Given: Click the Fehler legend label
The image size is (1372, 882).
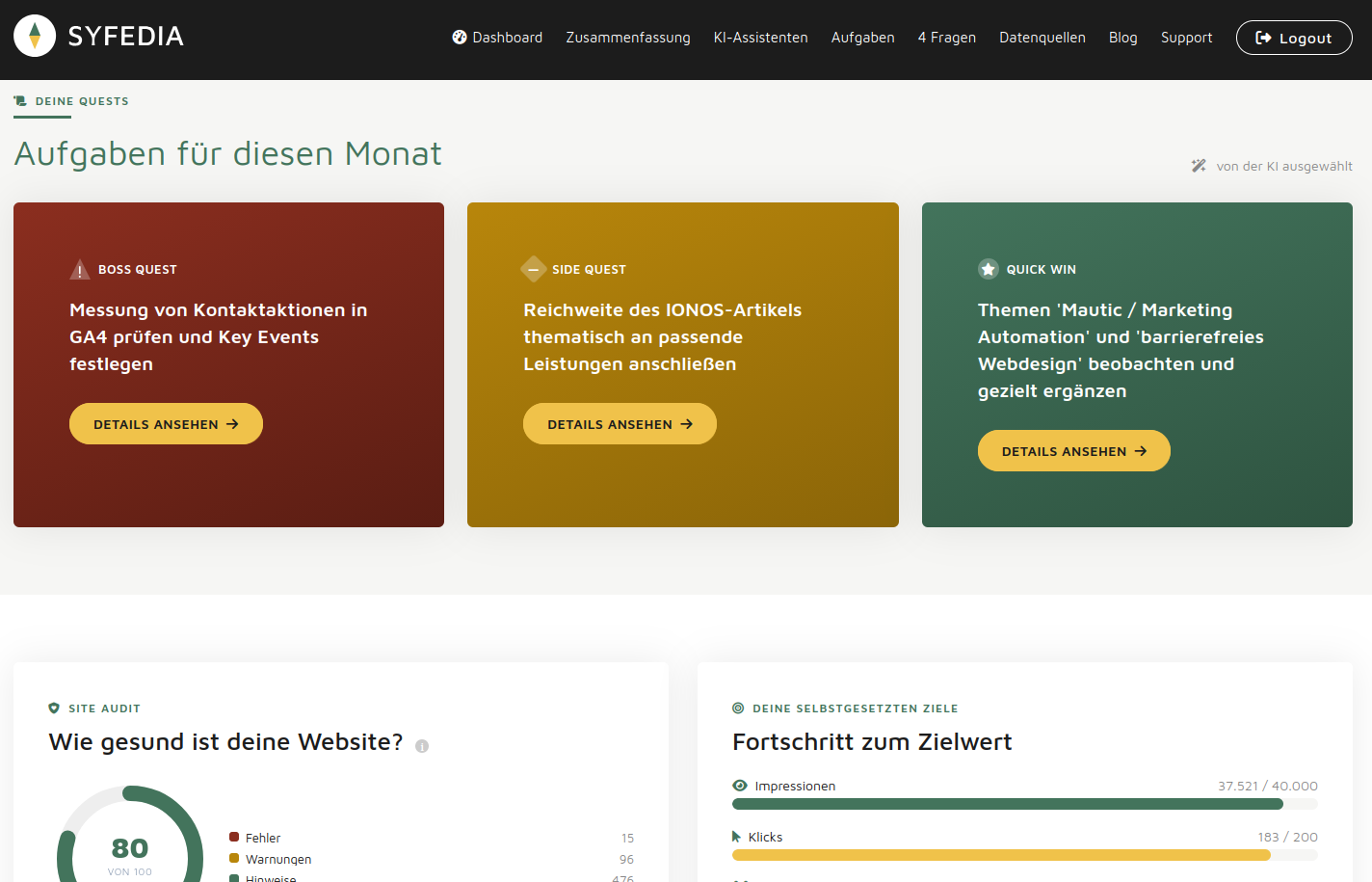Looking at the screenshot, I should [263, 839].
